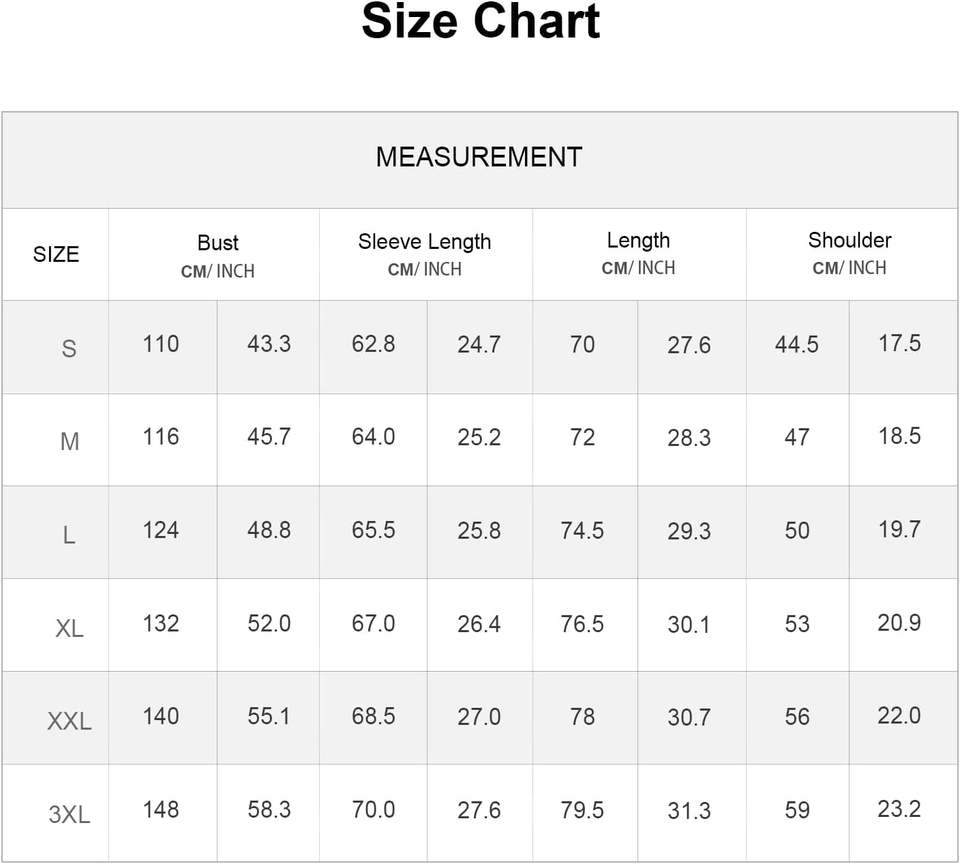This screenshot has height=864, width=960.
Task: Click the Bust column header
Action: [217, 243]
